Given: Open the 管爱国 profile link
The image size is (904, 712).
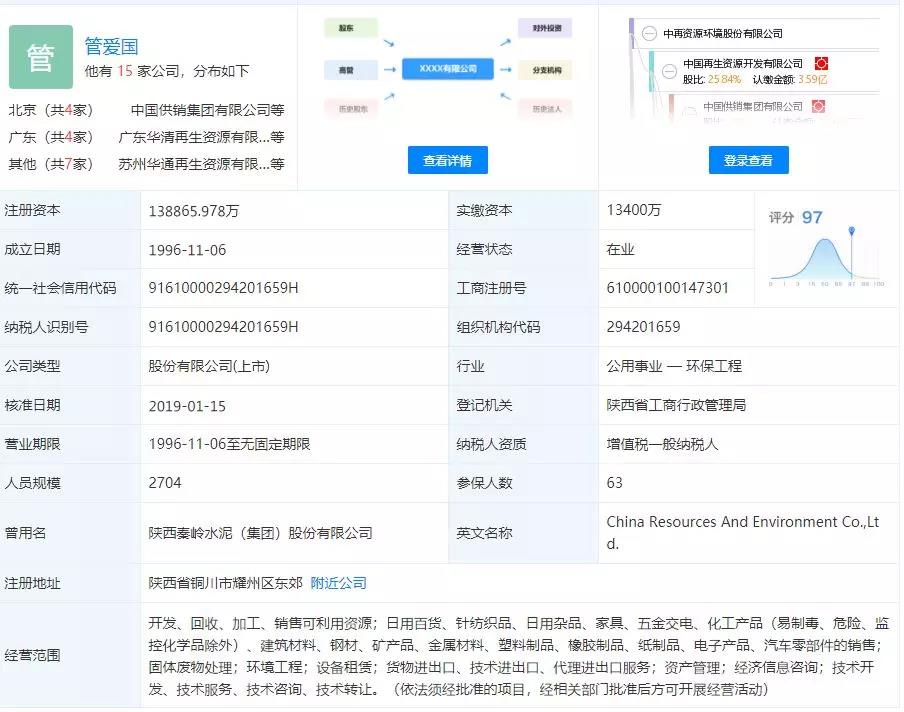Looking at the screenshot, I should tap(111, 46).
